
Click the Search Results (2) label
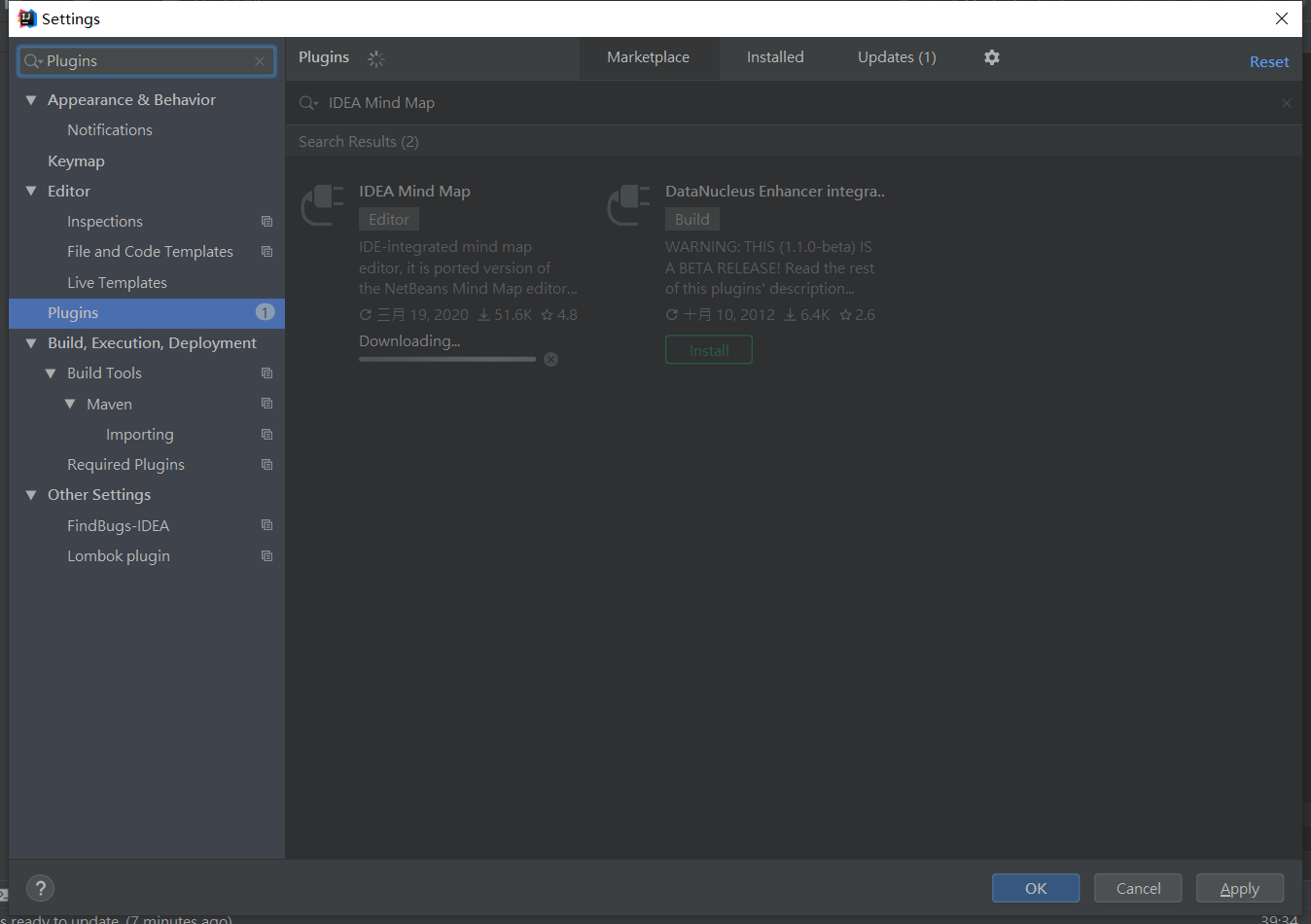coord(359,142)
